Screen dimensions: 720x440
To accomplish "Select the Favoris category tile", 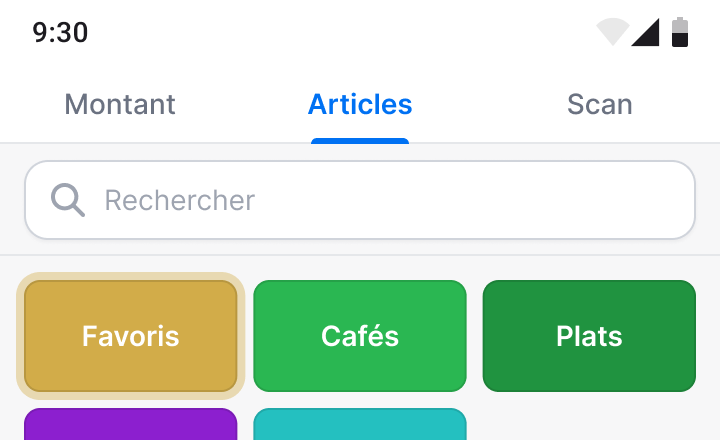I will pyautogui.click(x=130, y=336).
